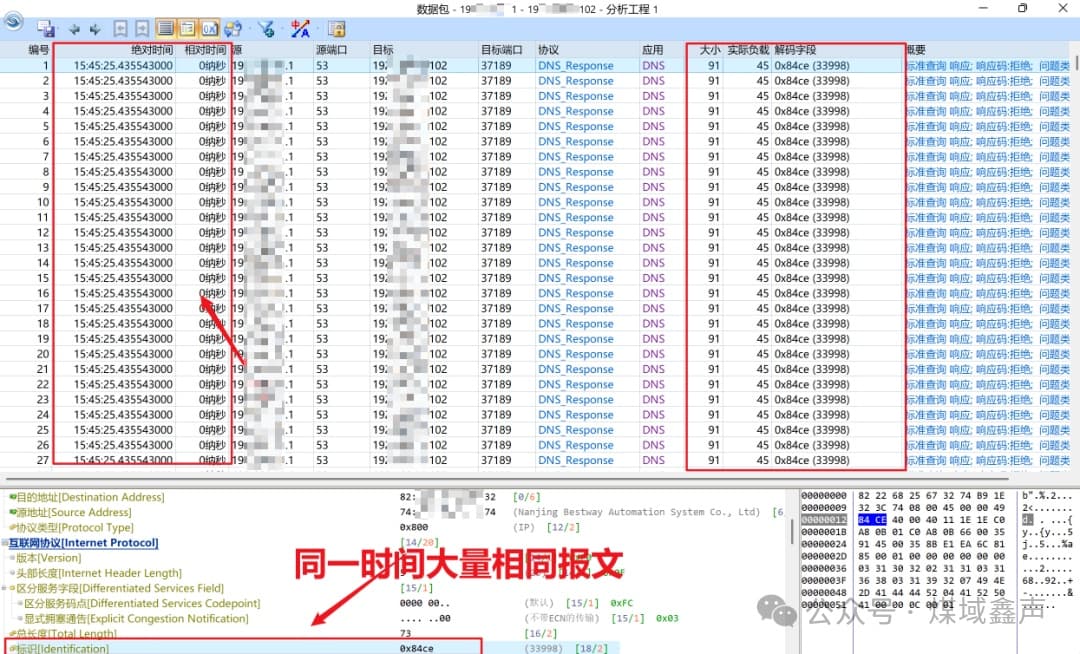
Task: Click DNS_Response link in row 5
Action: (x=575, y=126)
